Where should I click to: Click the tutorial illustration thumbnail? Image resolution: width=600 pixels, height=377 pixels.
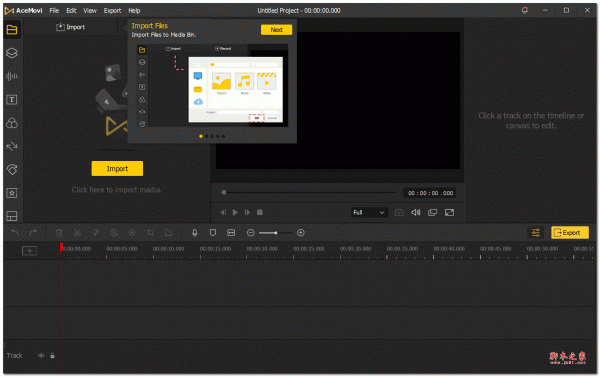[x=212, y=86]
